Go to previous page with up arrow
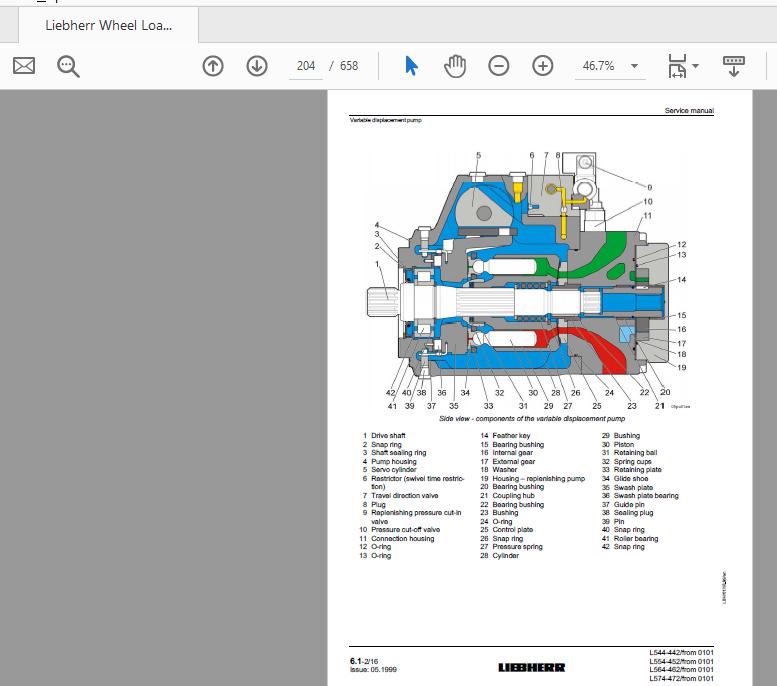 213,66
